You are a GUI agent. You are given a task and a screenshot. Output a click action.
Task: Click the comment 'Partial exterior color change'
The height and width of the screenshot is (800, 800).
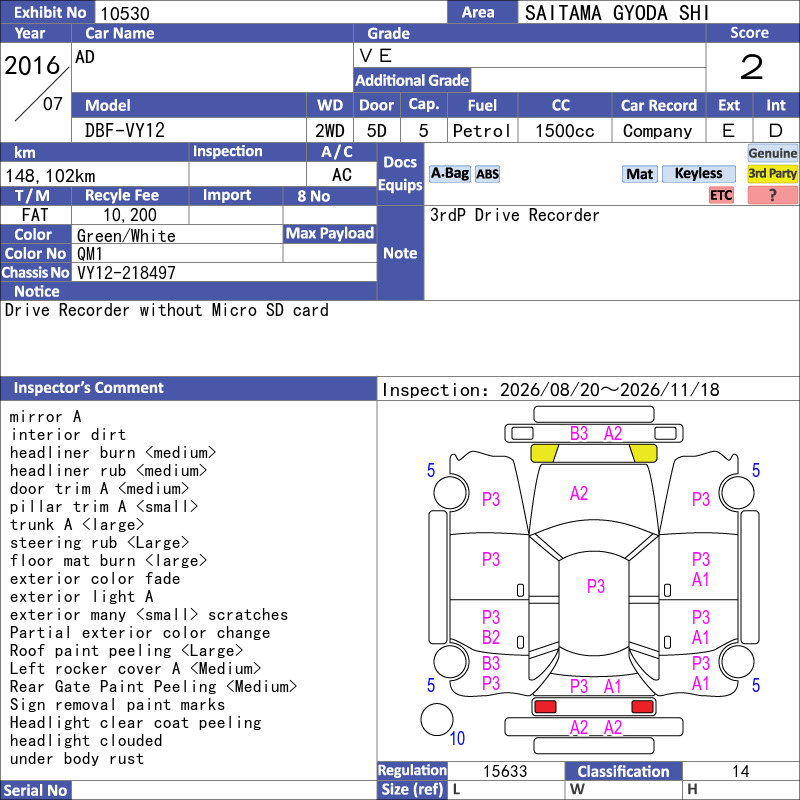pos(140,633)
